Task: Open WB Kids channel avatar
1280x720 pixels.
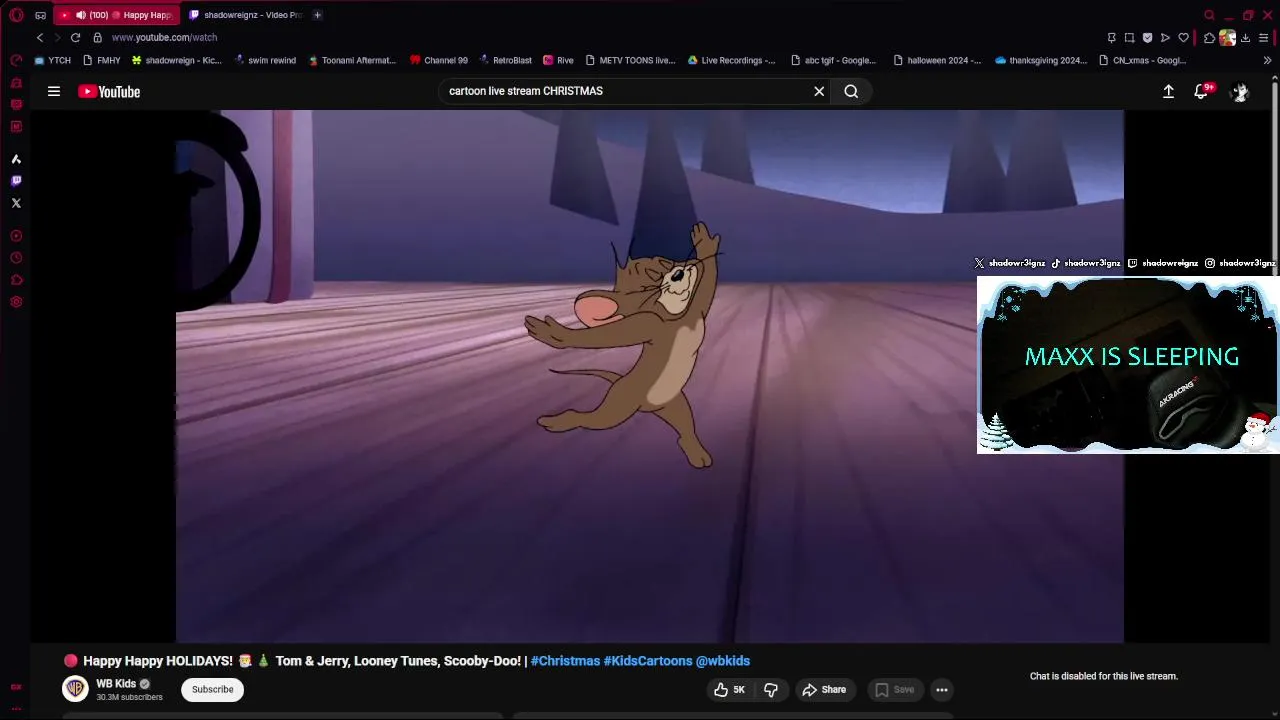Action: (x=75, y=689)
